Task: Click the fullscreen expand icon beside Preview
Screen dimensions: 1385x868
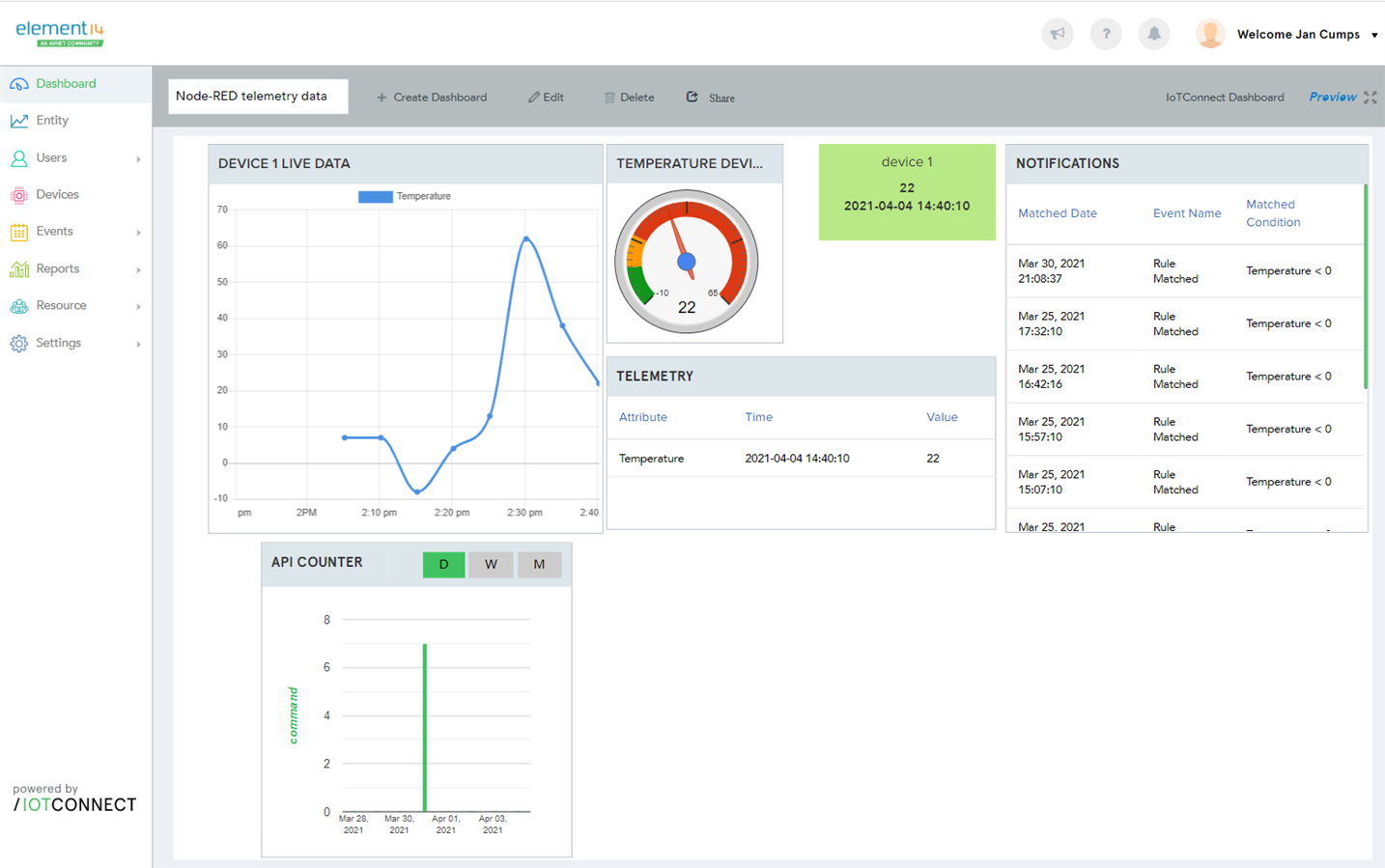Action: pyautogui.click(x=1370, y=98)
